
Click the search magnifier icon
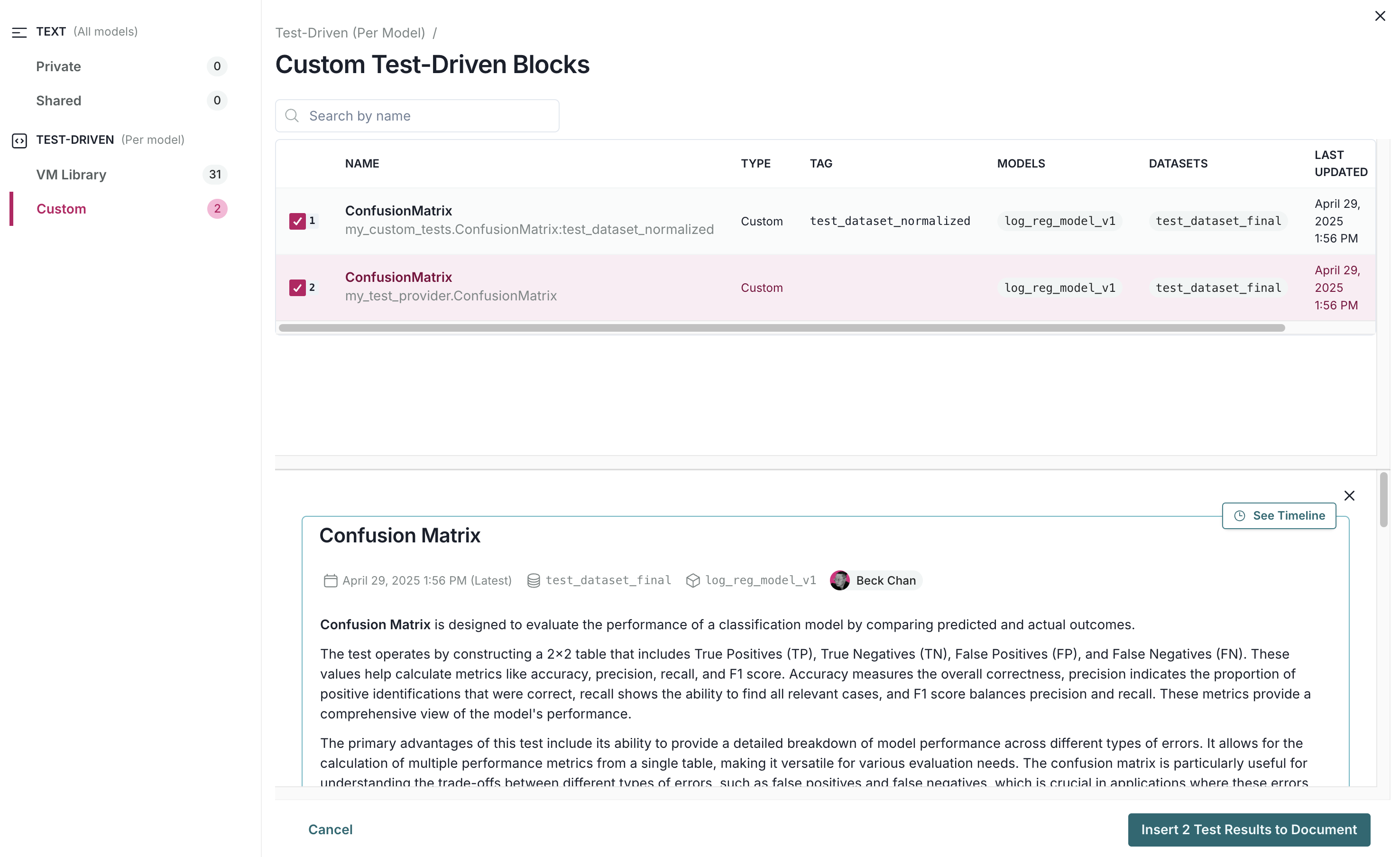click(292, 115)
